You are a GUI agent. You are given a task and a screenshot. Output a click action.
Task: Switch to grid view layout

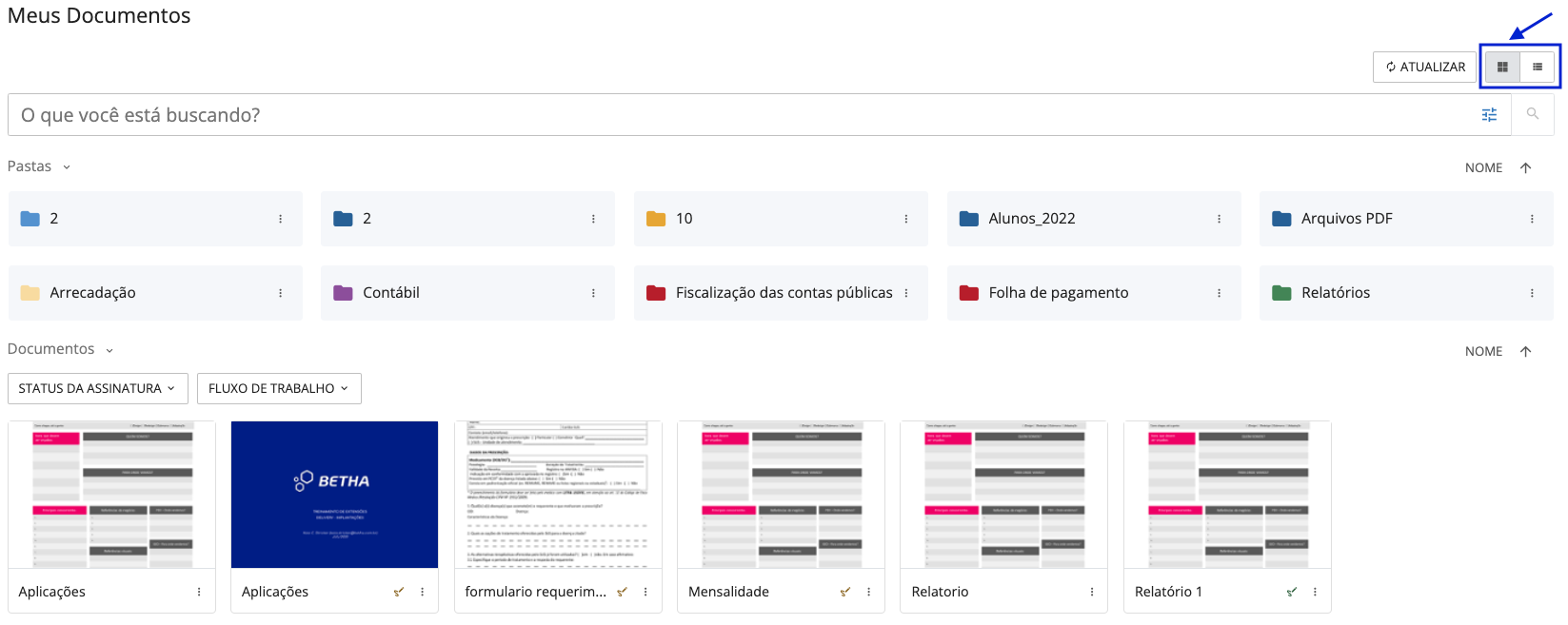click(1502, 67)
